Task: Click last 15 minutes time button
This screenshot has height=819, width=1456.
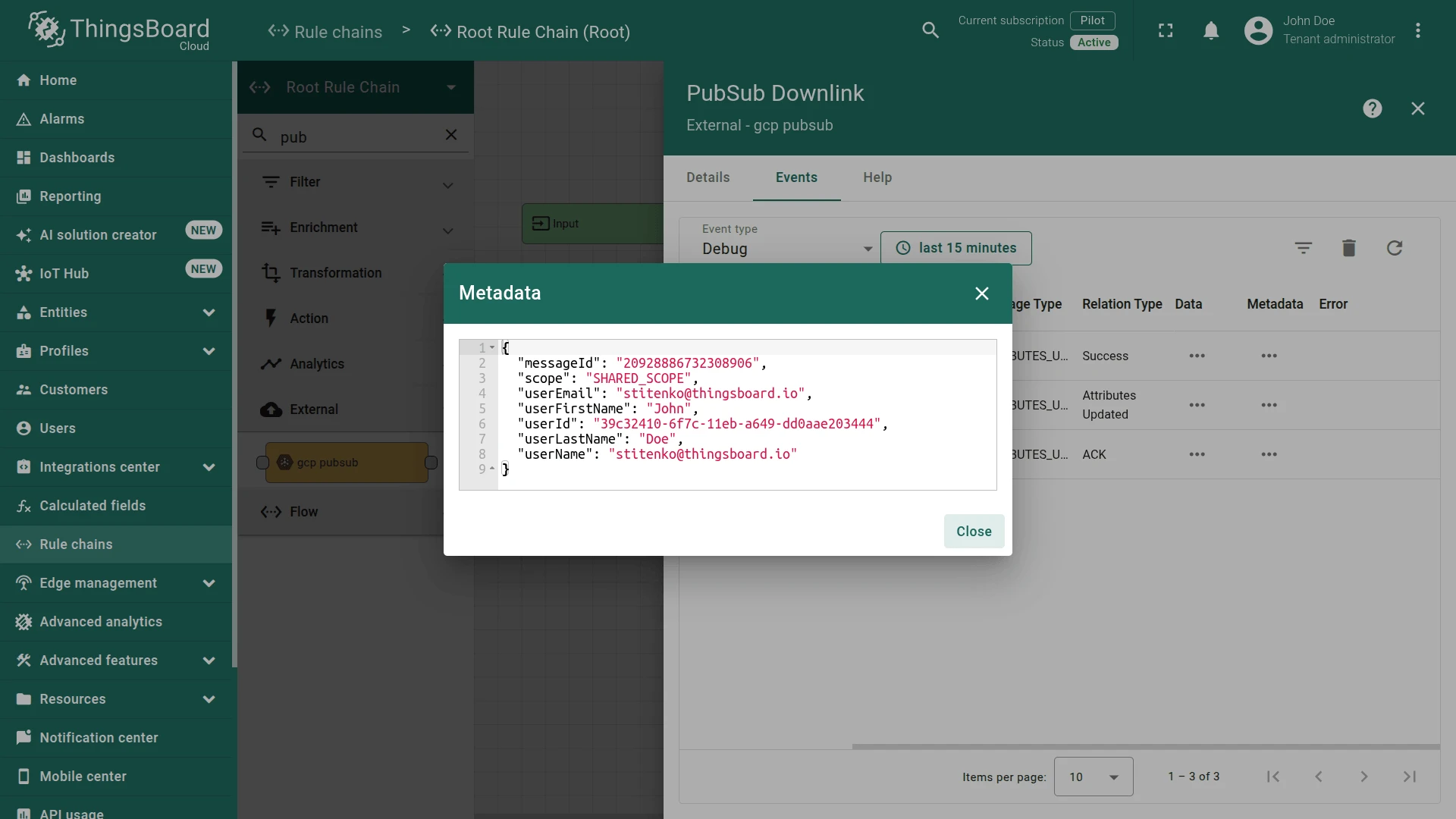Action: (955, 248)
